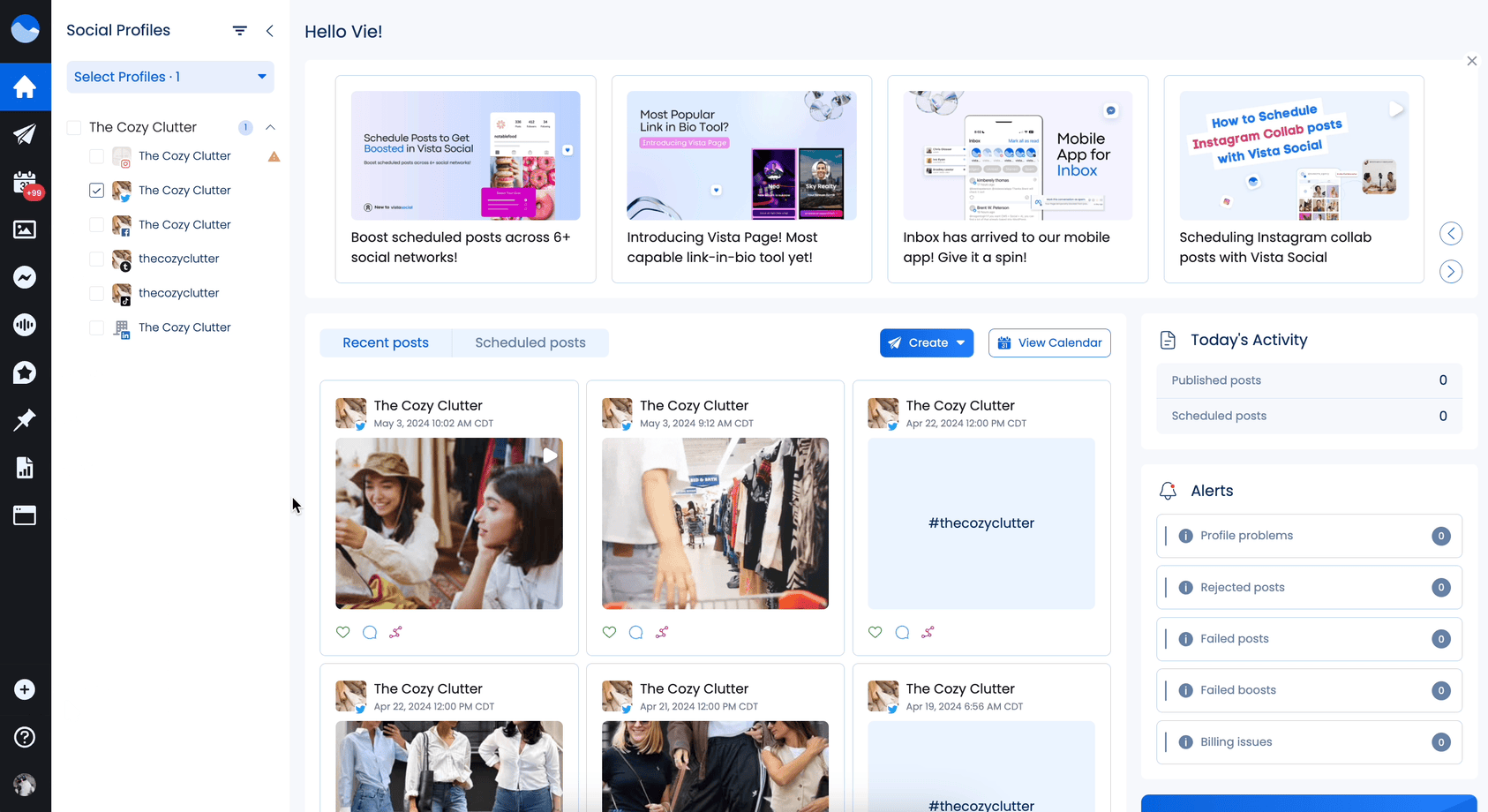Click the Vista Social logo

[x=25, y=29]
